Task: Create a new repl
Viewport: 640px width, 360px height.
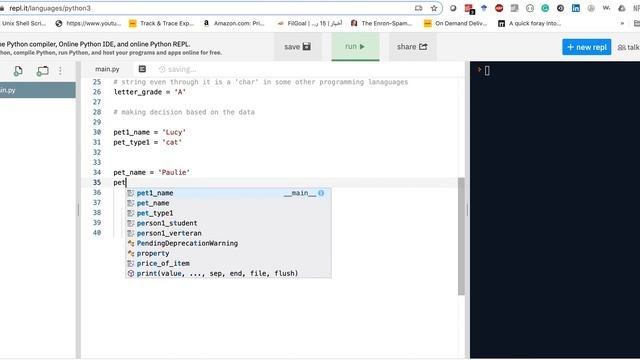Action: [x=587, y=47]
